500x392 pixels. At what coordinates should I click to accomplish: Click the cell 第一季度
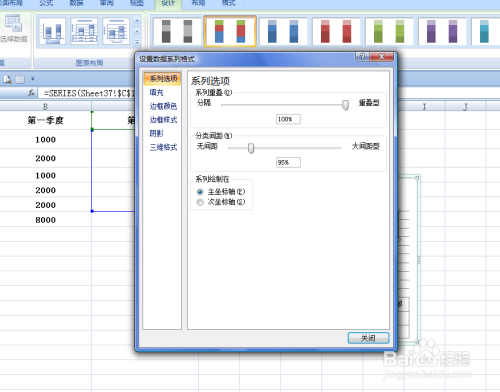[x=46, y=120]
